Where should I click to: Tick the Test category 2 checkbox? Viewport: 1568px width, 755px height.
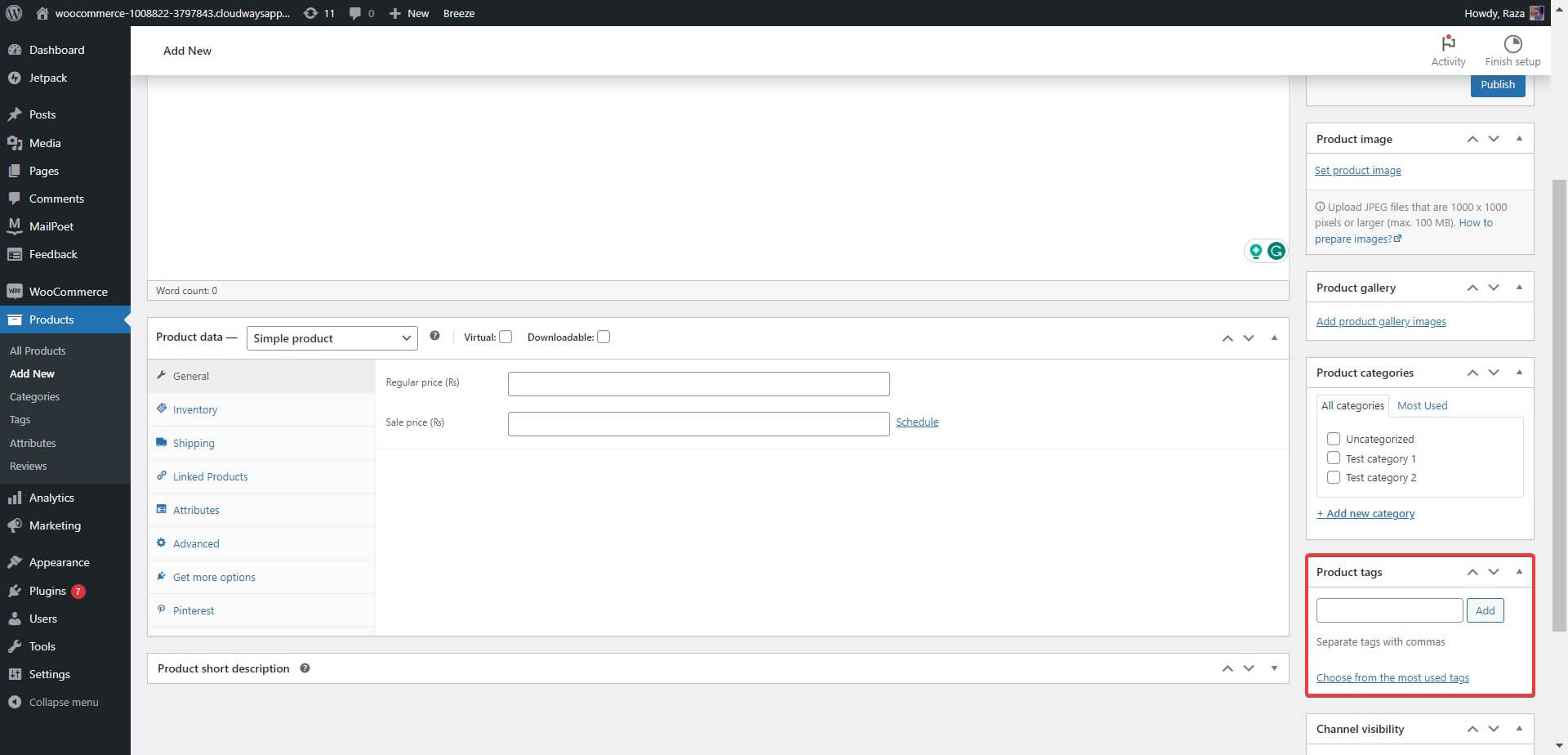pyautogui.click(x=1334, y=477)
